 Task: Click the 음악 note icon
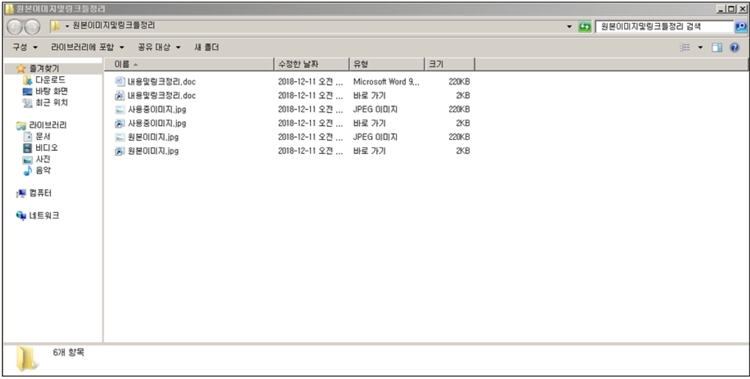(27, 171)
